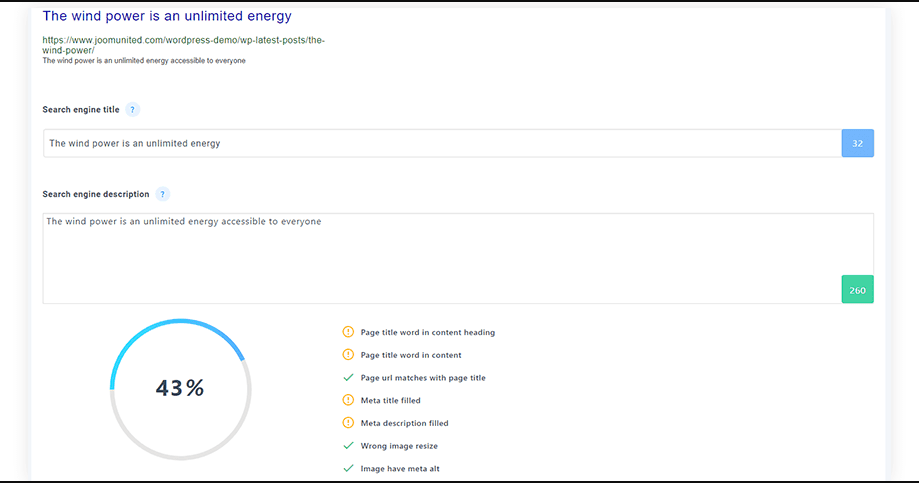Open the joomunited.com preview URL
This screenshot has width=919, height=483.
(x=183, y=45)
